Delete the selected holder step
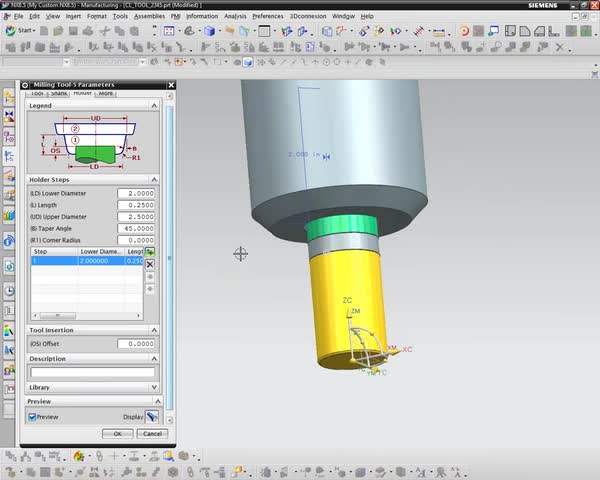 coord(150,264)
